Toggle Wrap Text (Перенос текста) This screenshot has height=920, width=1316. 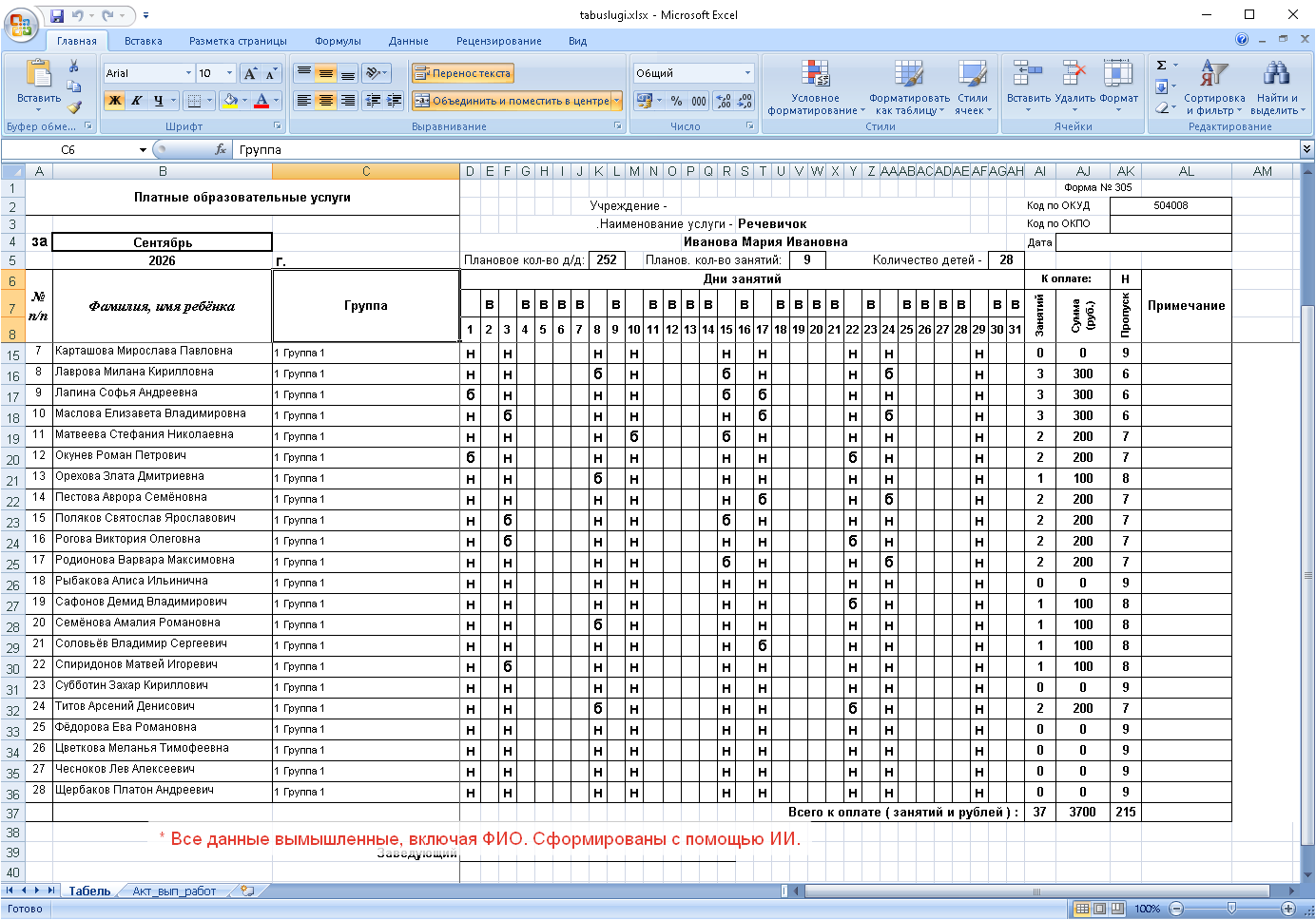(x=463, y=73)
